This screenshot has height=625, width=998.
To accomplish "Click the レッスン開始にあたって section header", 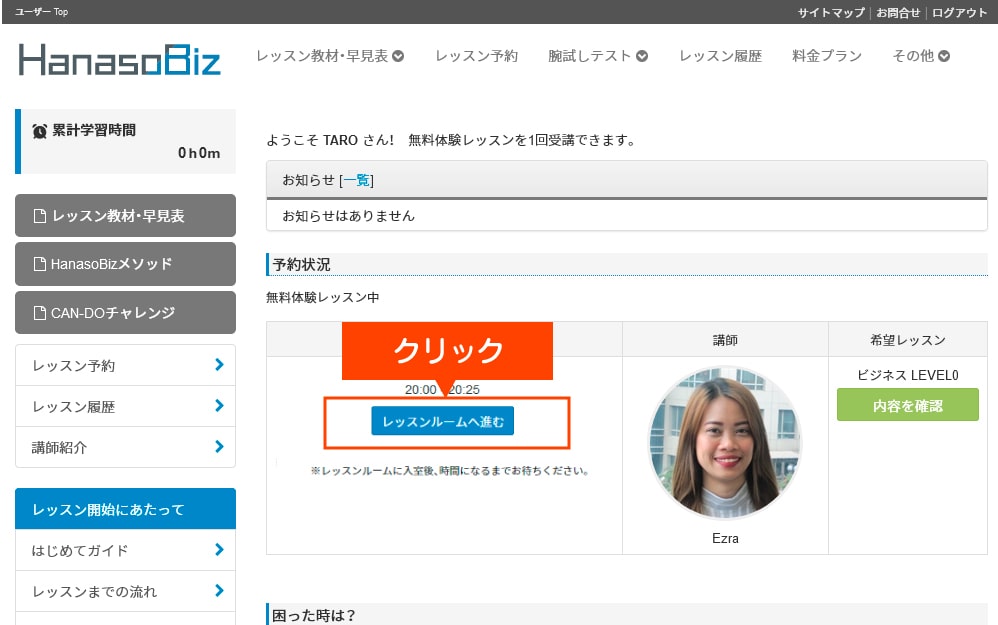I will click(x=125, y=509).
